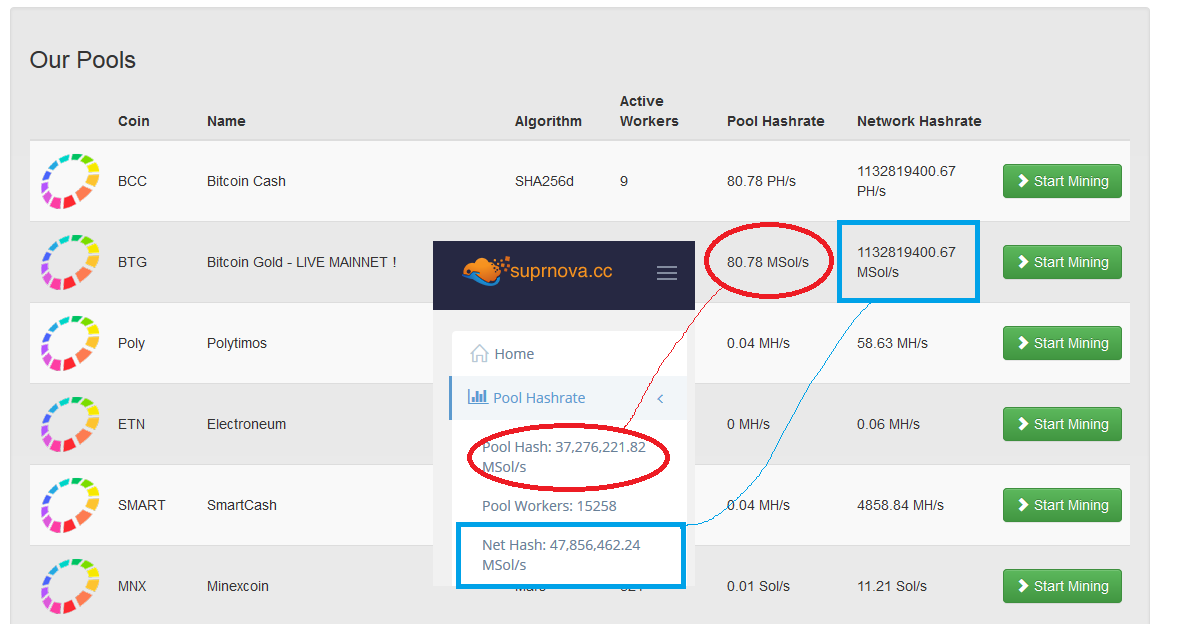
Task: Click the Electroneum coin logo icon
Action: pos(69,424)
